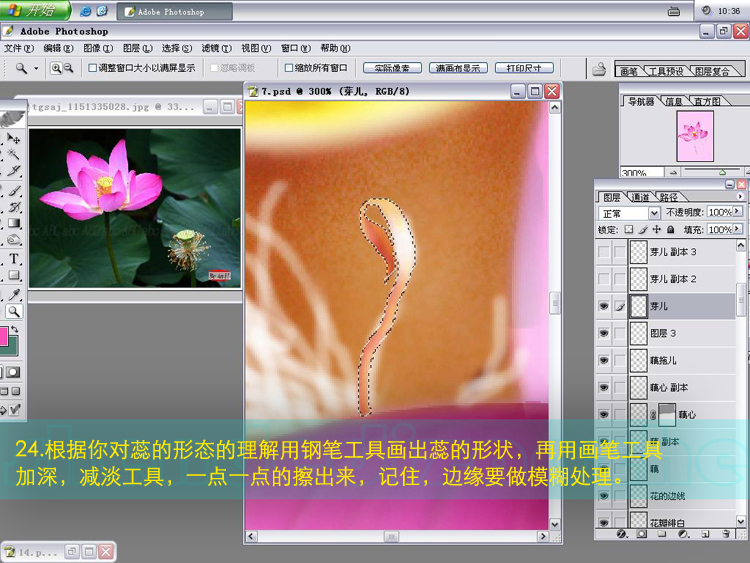
Task: Select the Sponge/Dodge tool
Action: tap(13, 240)
